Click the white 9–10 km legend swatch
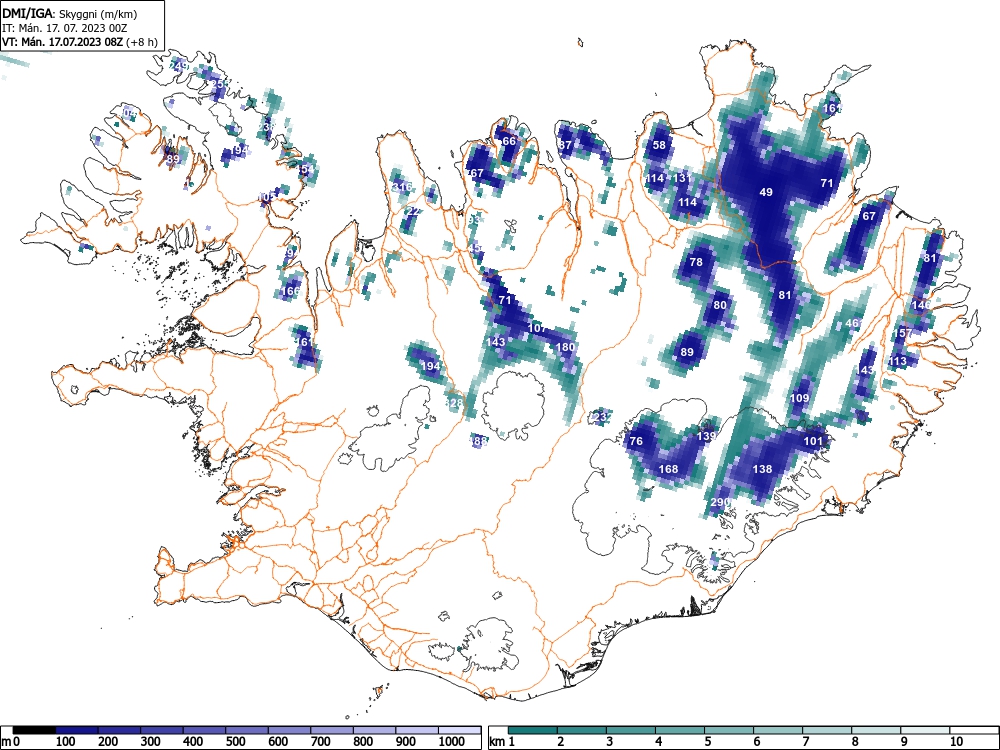The height and width of the screenshot is (750, 1000). (925, 730)
